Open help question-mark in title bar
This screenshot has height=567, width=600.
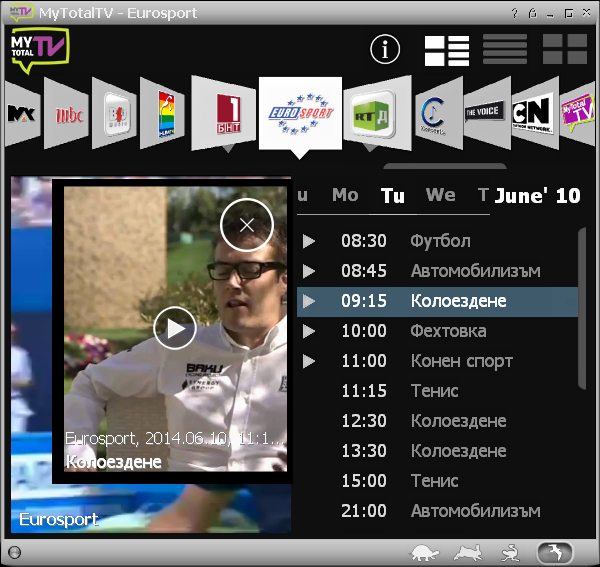tap(515, 13)
